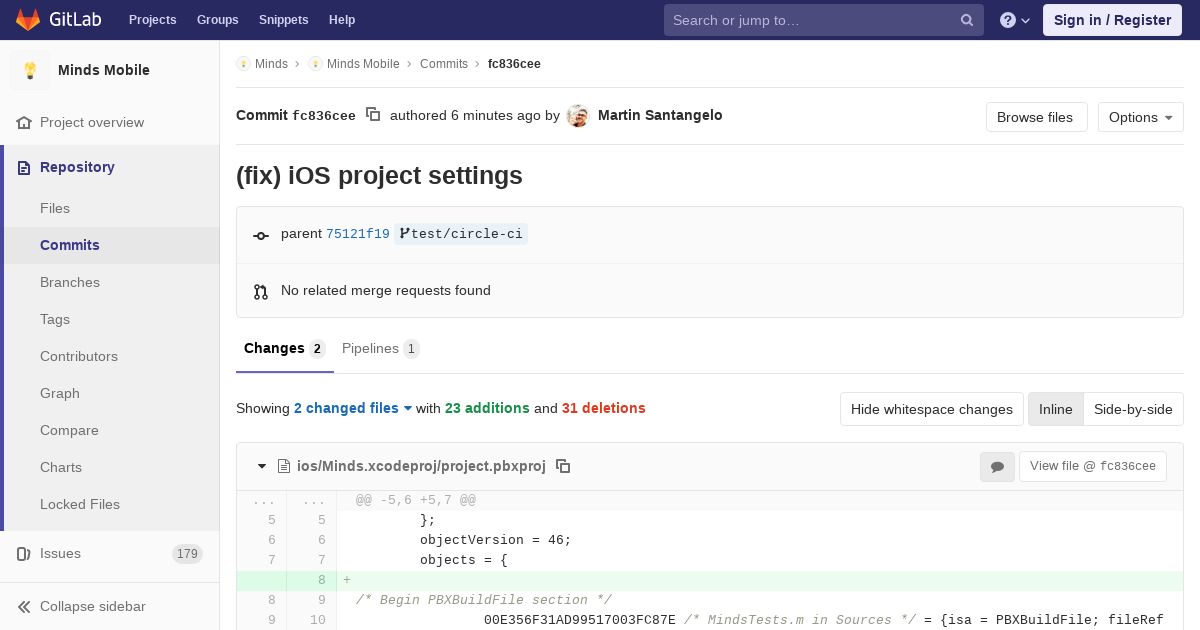The width and height of the screenshot is (1200, 630).
Task: Click Sign in / Register button
Action: pos(1112,20)
